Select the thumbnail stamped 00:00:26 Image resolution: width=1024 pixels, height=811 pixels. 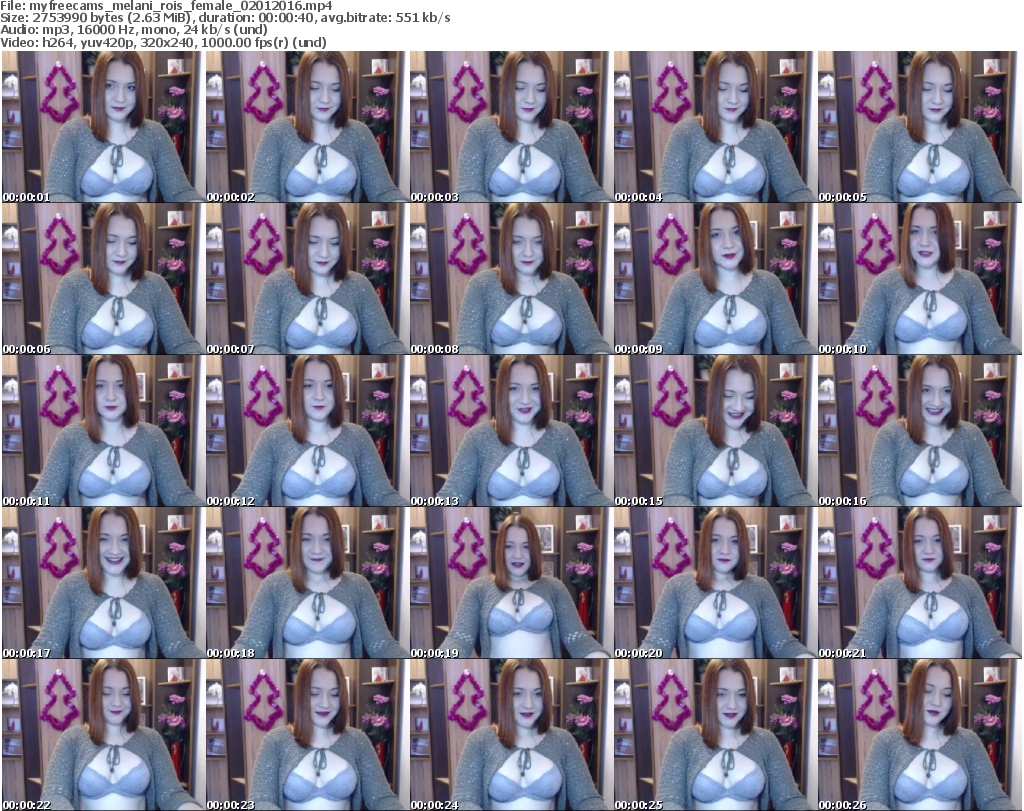(x=919, y=735)
